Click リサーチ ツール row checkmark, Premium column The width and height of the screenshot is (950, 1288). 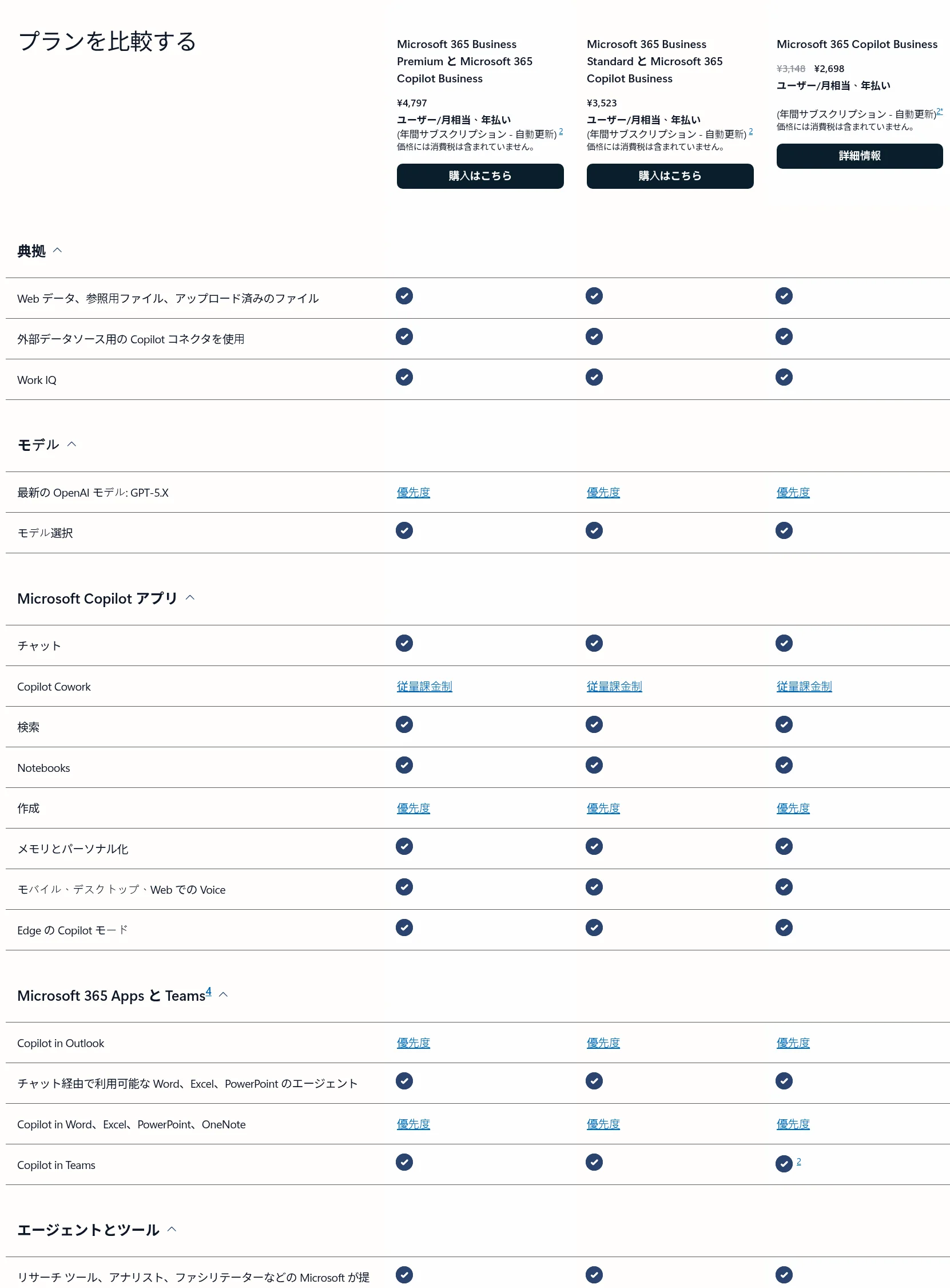[x=404, y=1275]
